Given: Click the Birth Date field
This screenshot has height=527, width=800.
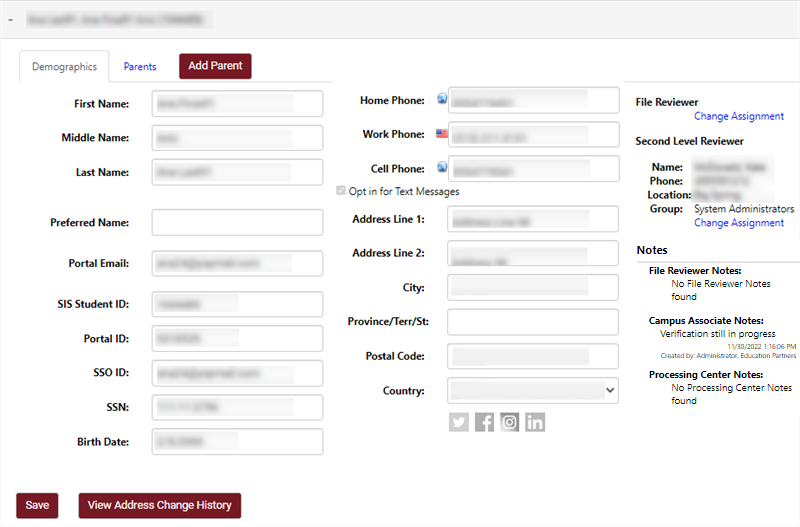Looking at the screenshot, I should pyautogui.click(x=237, y=442).
